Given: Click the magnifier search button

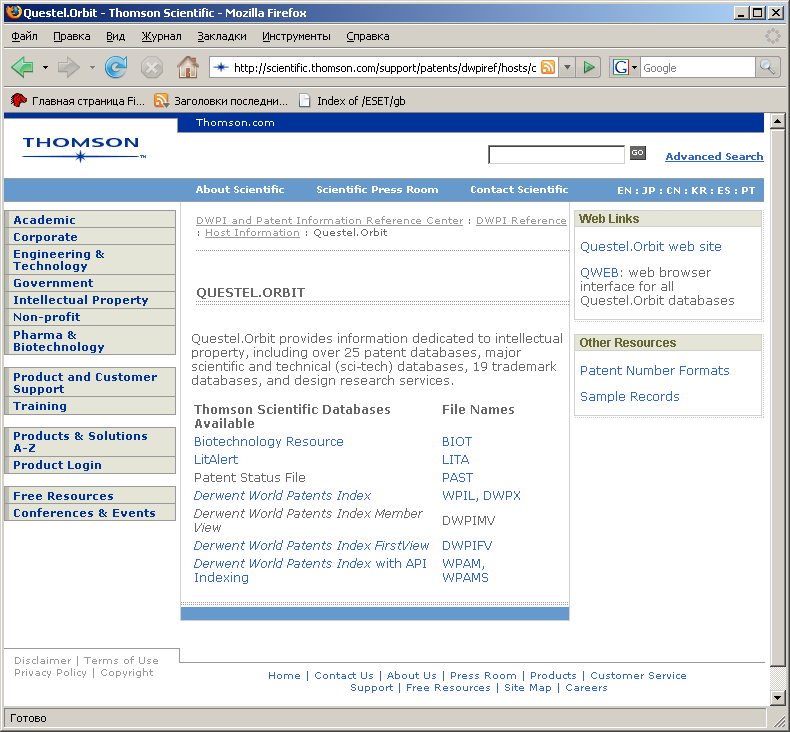Looking at the screenshot, I should 767,67.
